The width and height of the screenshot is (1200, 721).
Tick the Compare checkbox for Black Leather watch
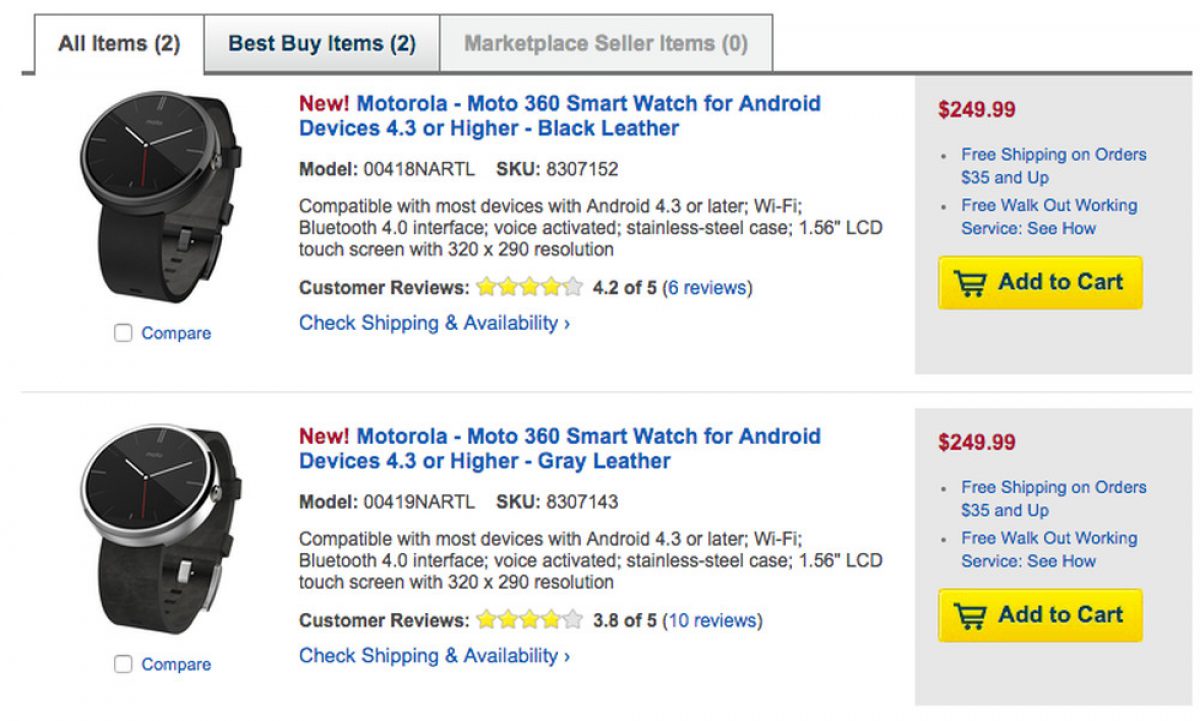click(123, 333)
